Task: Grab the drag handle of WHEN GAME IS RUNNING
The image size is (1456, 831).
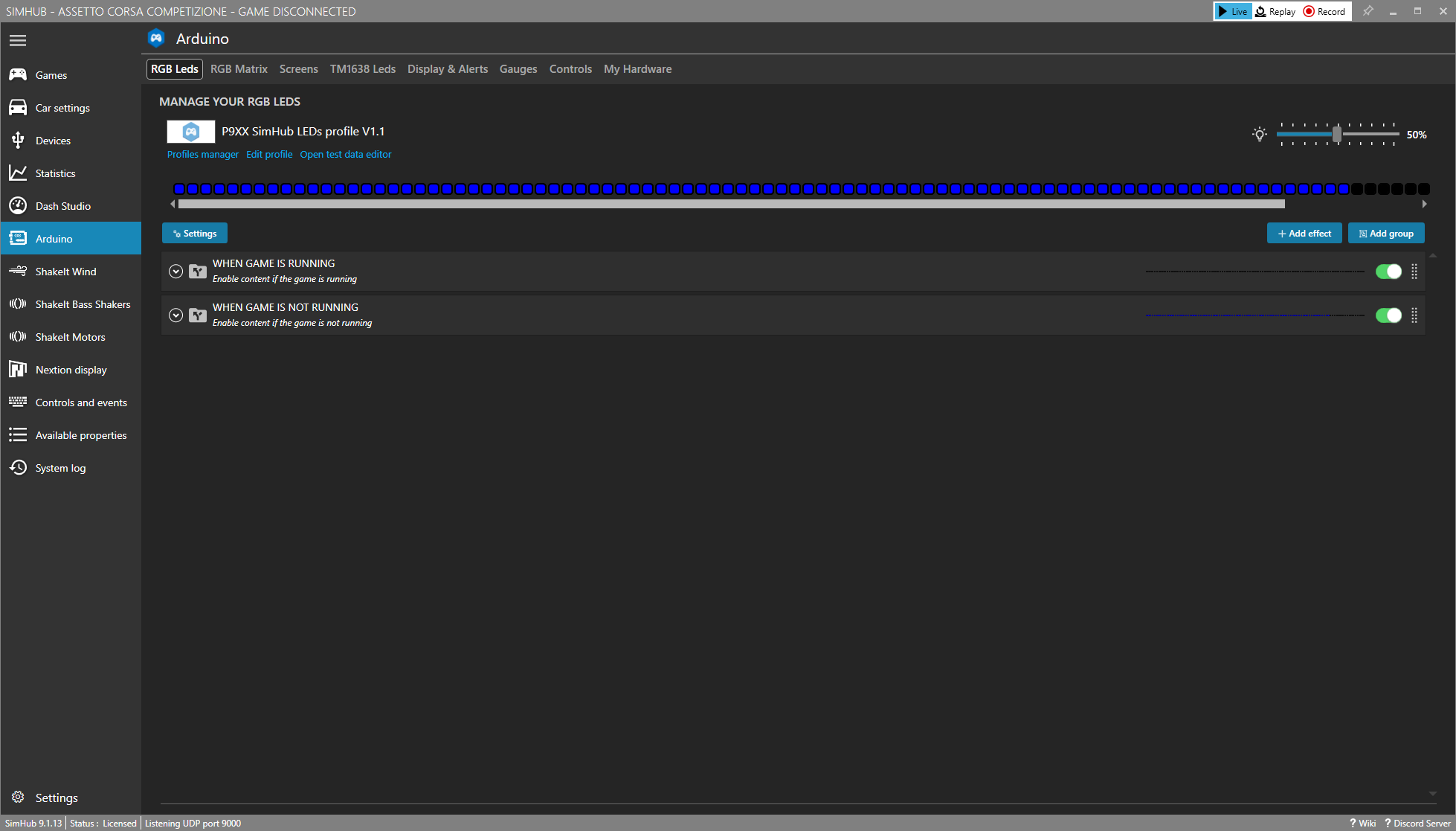Action: pyautogui.click(x=1414, y=272)
